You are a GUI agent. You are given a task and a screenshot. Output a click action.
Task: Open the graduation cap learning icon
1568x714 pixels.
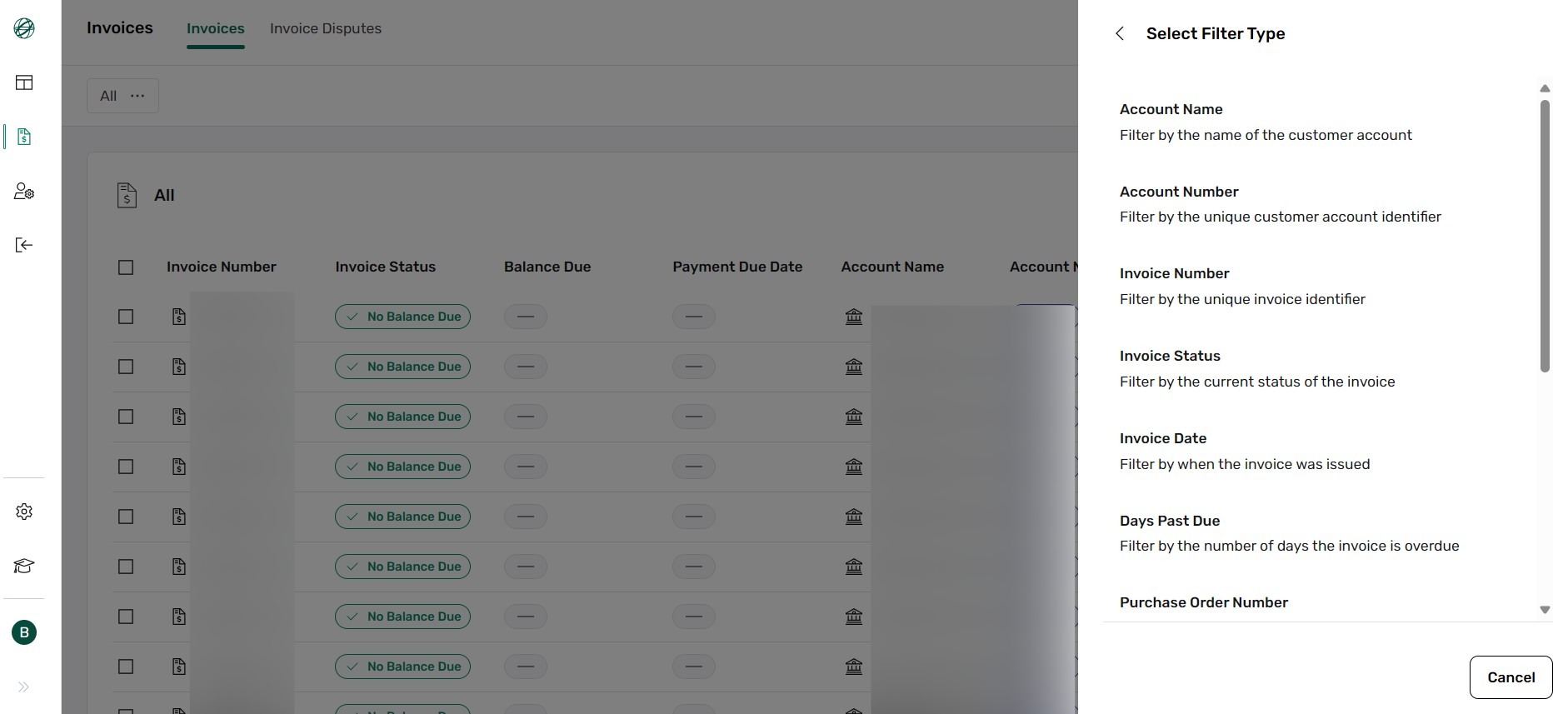[x=24, y=567]
